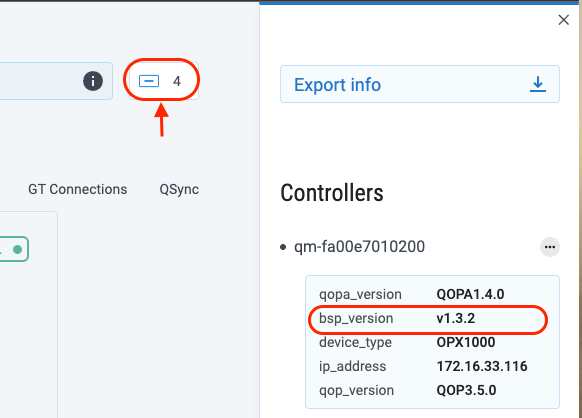582x418 pixels.
Task: Switch to the GT Connections tab
Action: (78, 189)
